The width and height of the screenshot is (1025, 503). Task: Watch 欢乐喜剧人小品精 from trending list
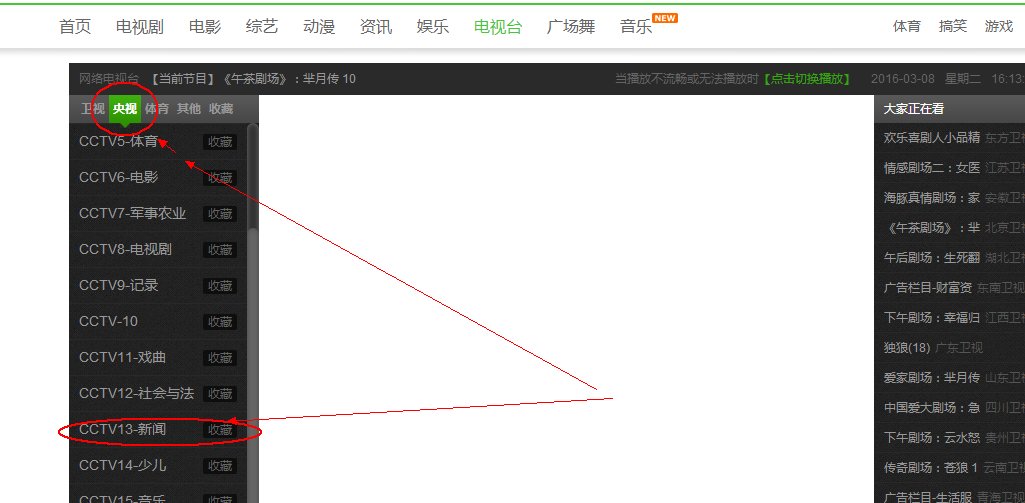point(932,137)
